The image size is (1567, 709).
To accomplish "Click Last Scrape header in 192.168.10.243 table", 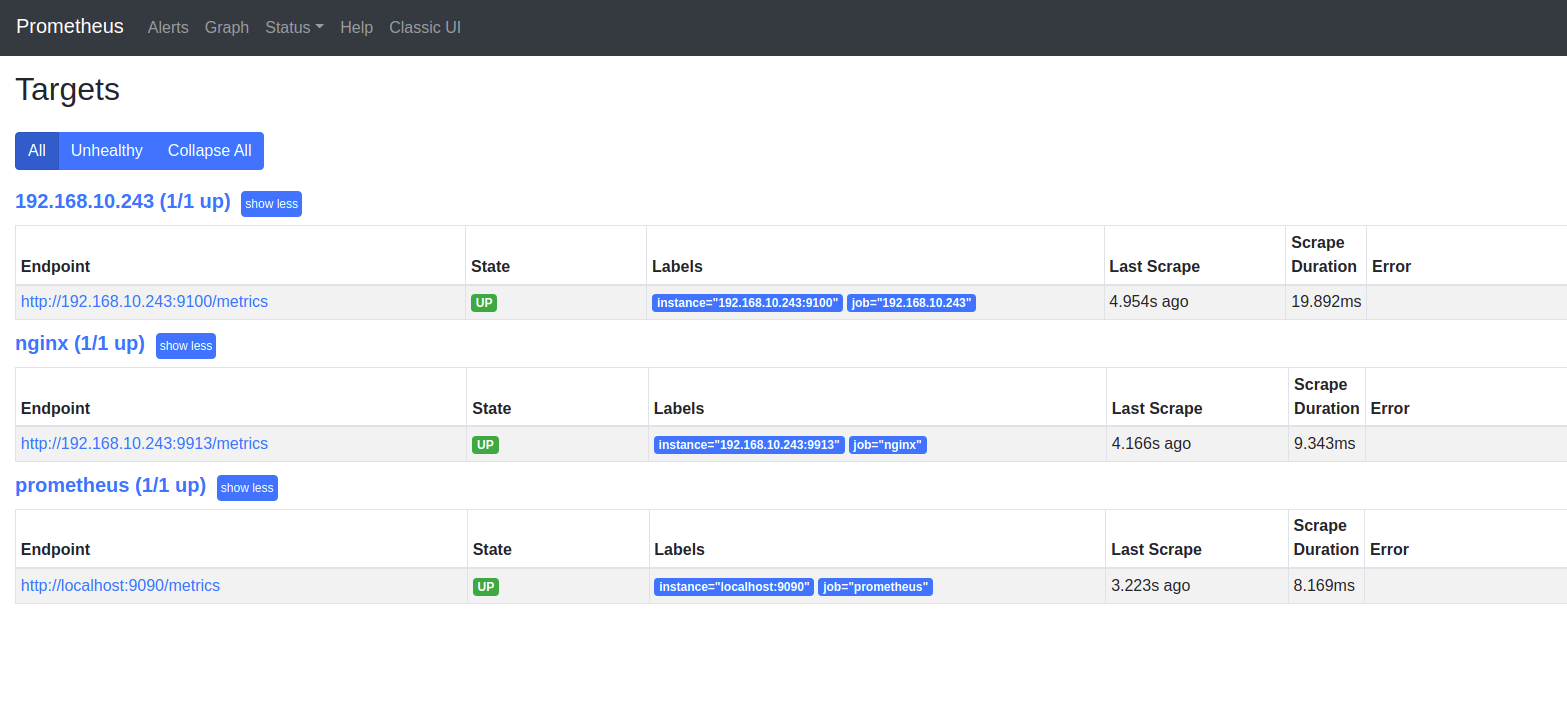I will point(1154,266).
